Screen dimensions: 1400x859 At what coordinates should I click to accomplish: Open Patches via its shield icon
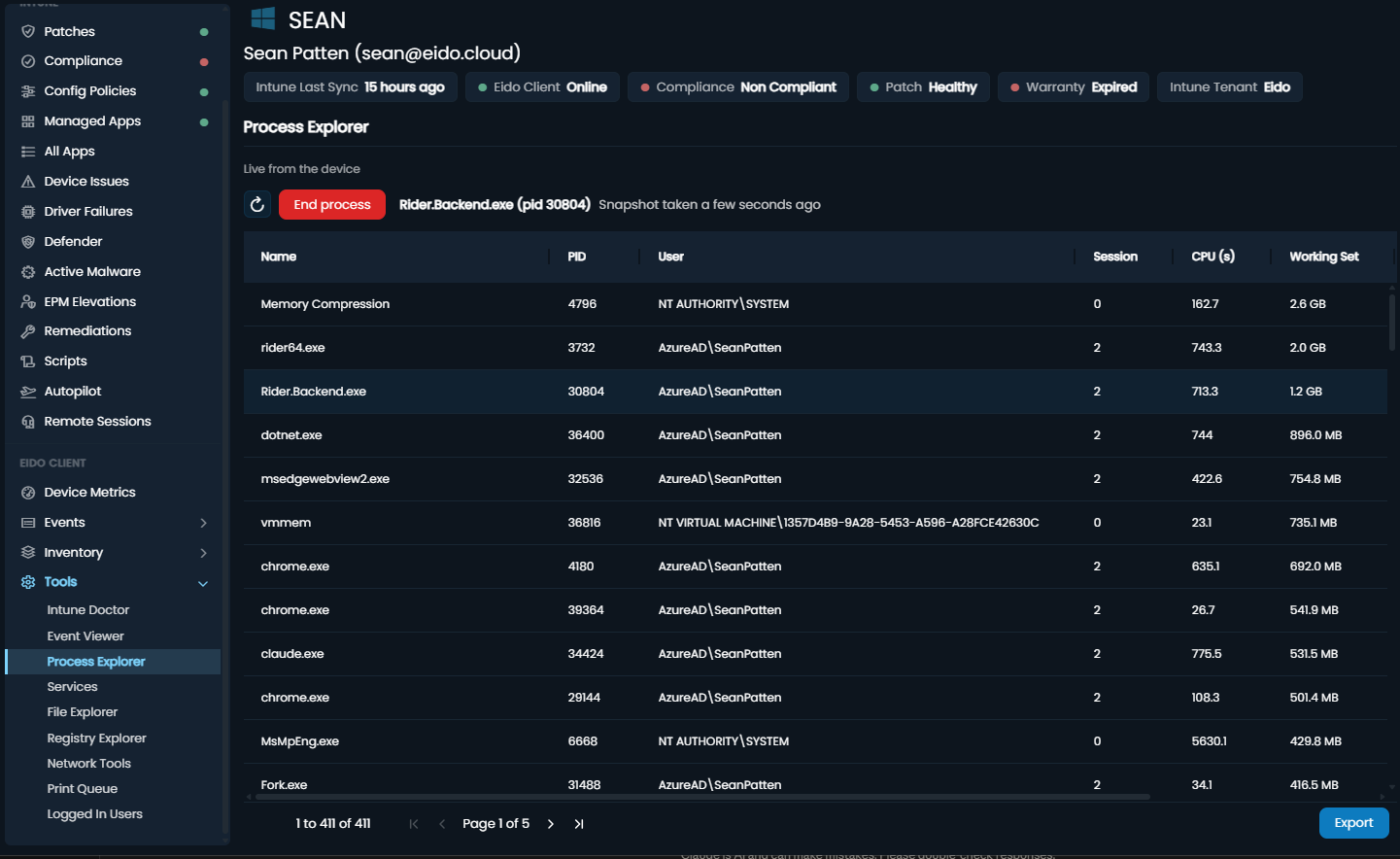[x=28, y=31]
